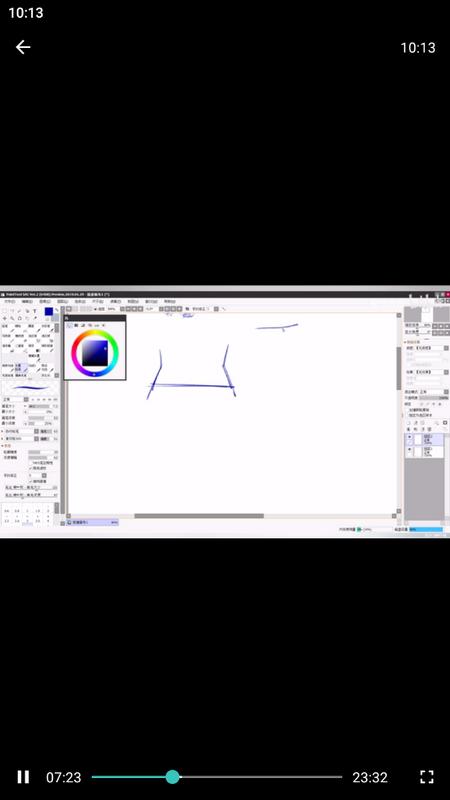Image resolution: width=450 pixels, height=800 pixels.
Task: Click the blue foreground color swatch
Action: coord(48,311)
